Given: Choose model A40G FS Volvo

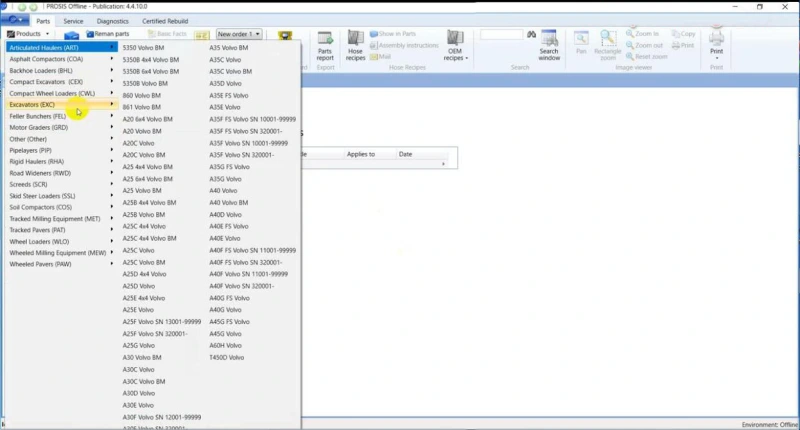Looking at the screenshot, I should [230, 298].
